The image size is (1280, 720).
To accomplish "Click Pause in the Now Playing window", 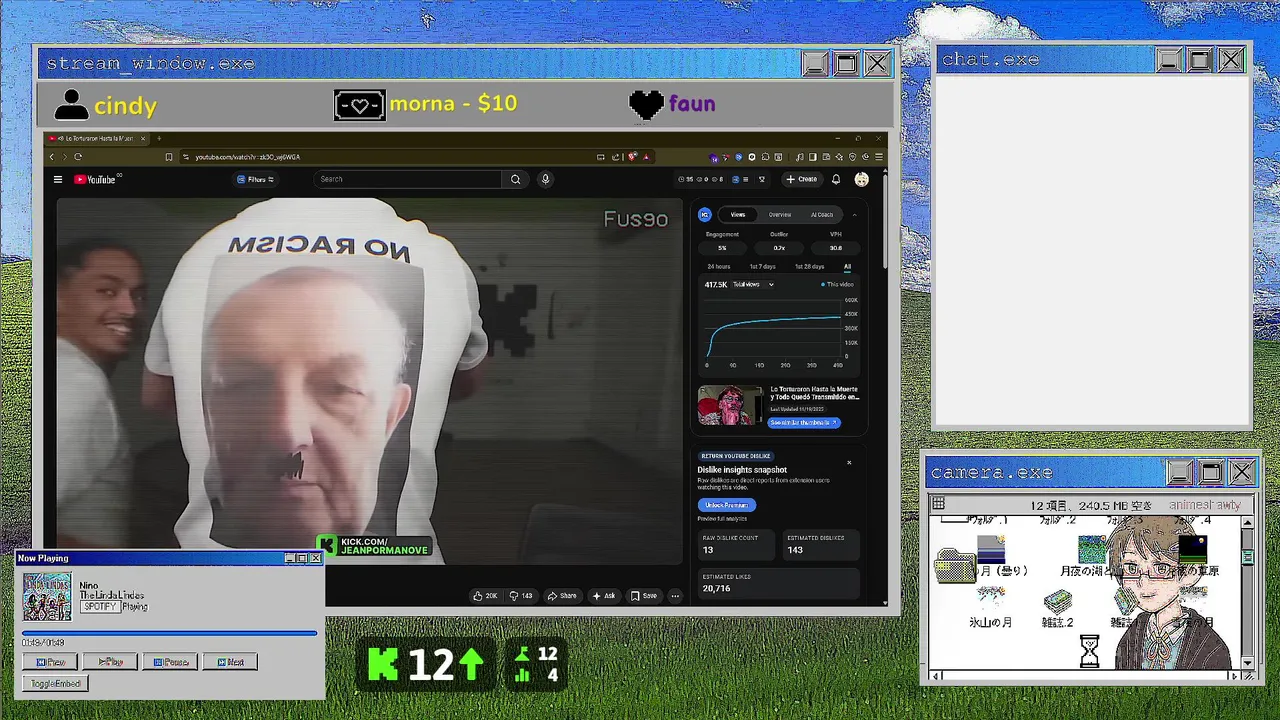I will coord(170,662).
